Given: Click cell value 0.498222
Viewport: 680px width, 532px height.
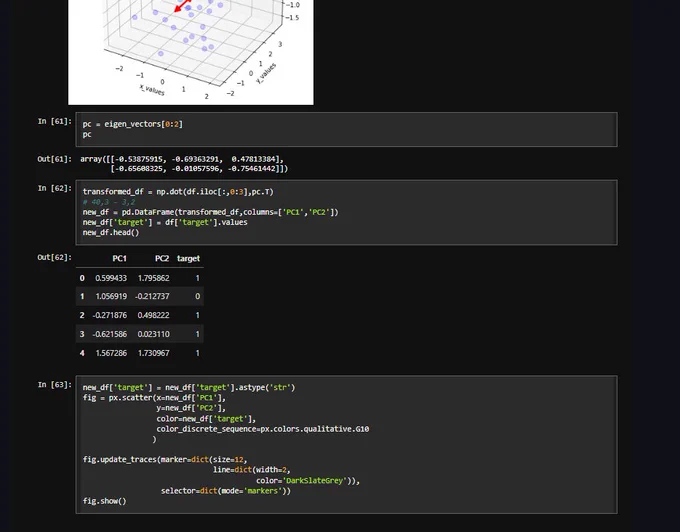Looking at the screenshot, I should tap(154, 315).
